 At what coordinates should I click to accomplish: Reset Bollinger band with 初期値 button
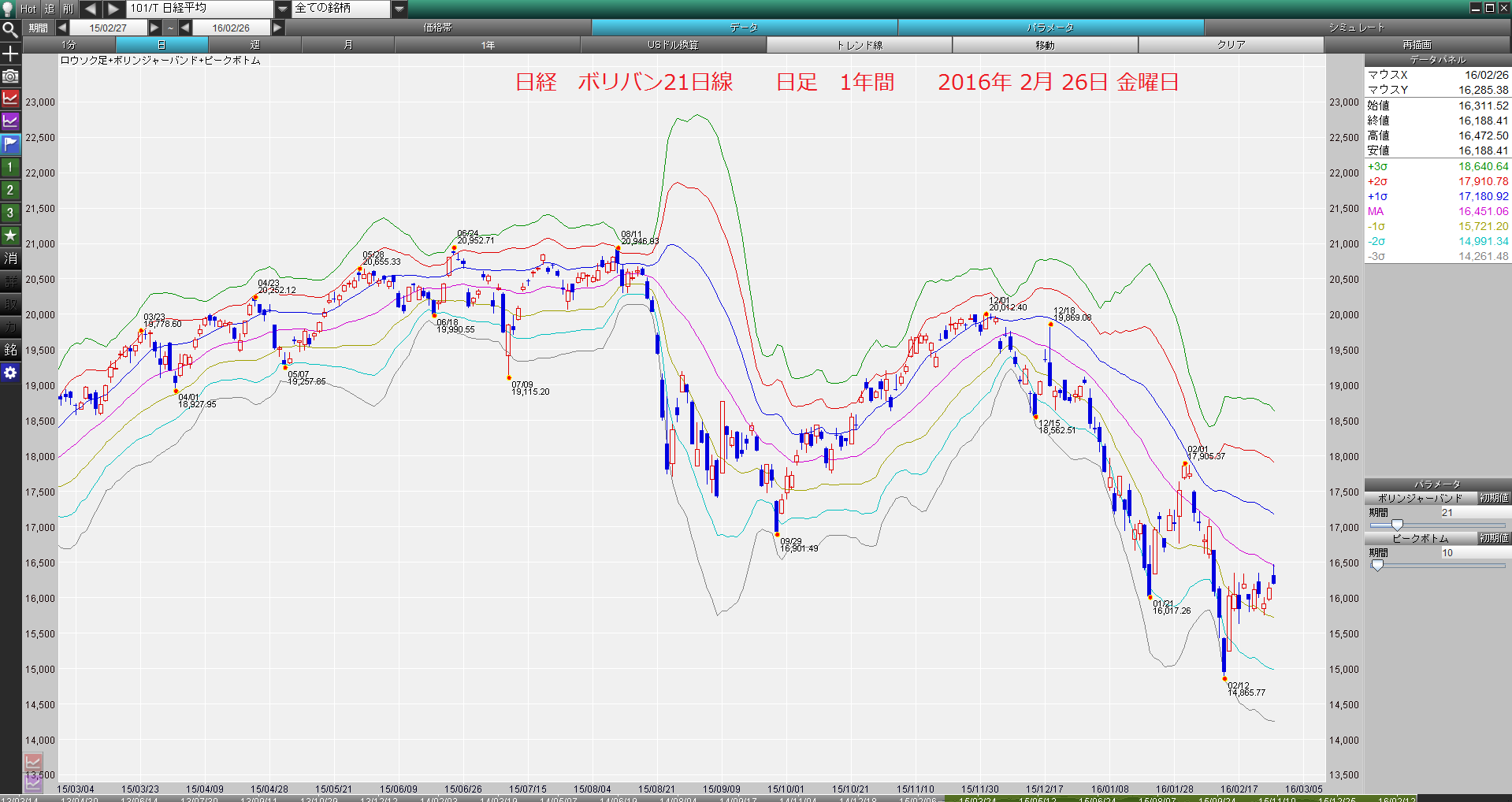[x=1493, y=498]
